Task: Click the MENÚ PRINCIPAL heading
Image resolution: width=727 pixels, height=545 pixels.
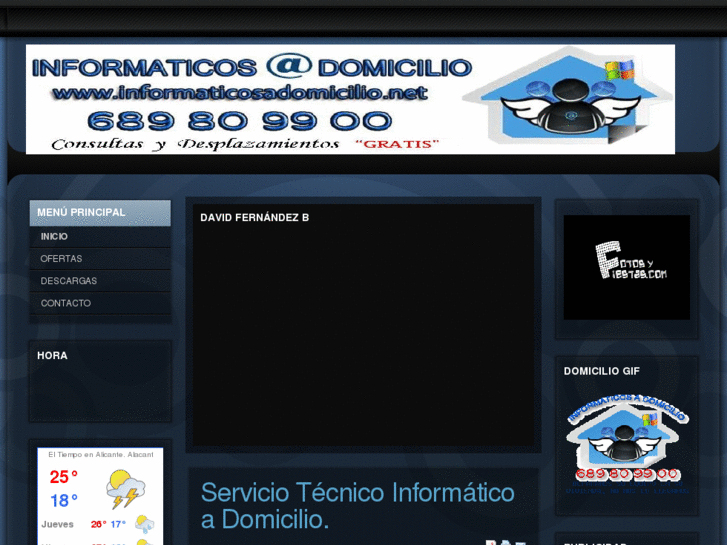Action: (81, 212)
